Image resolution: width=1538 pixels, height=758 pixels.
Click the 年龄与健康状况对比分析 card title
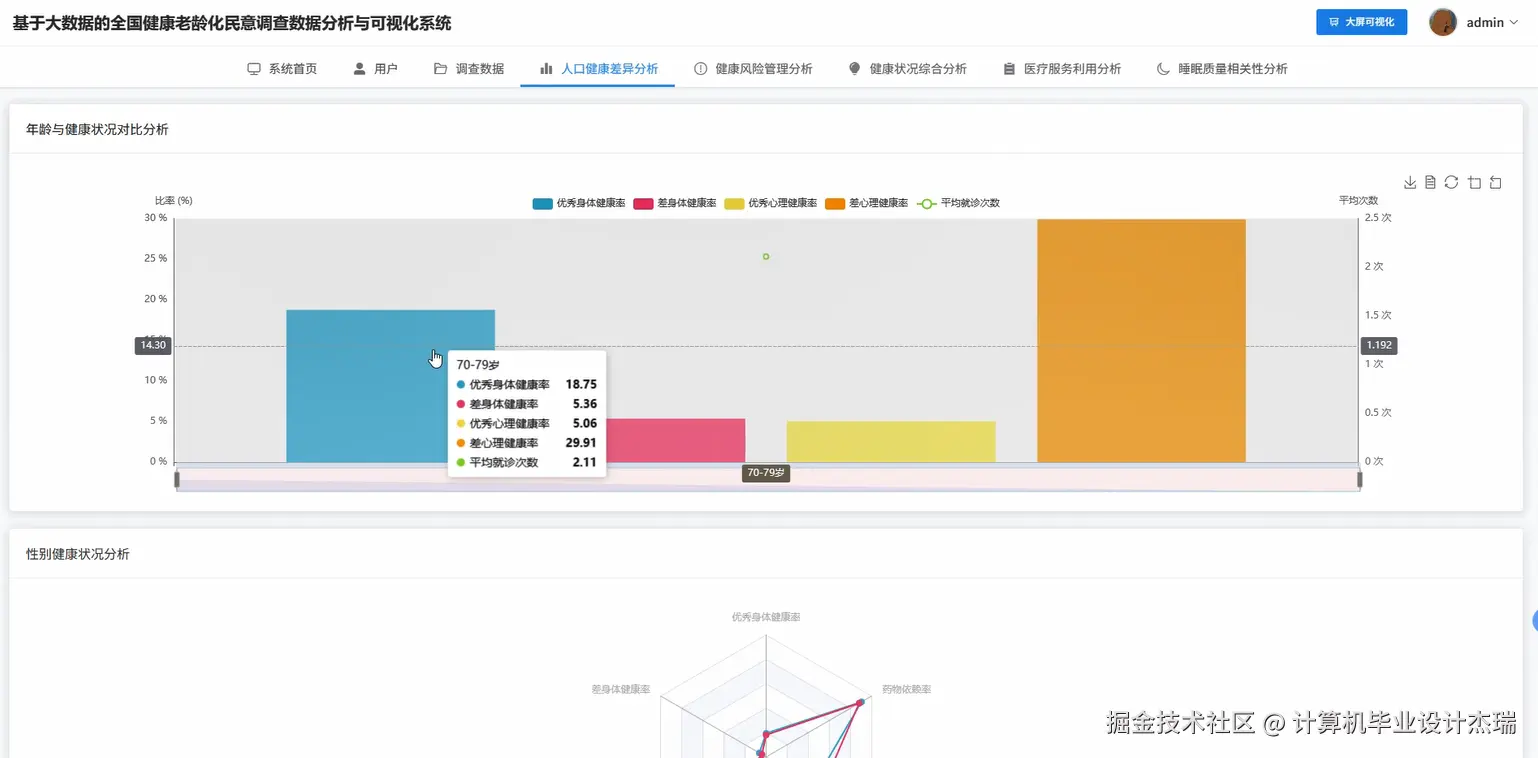pos(97,130)
